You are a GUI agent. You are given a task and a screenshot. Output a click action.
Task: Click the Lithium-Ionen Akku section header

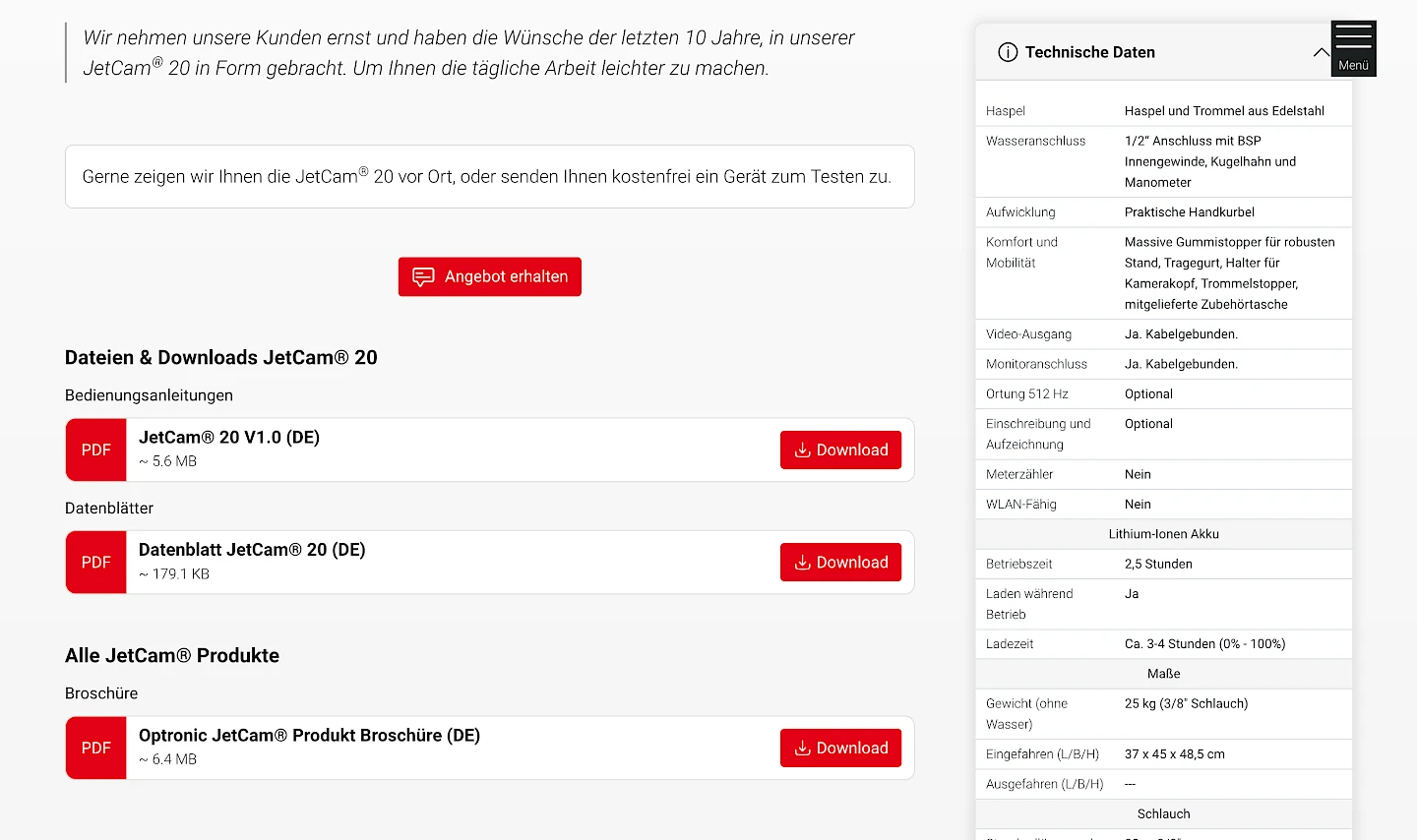click(1163, 534)
